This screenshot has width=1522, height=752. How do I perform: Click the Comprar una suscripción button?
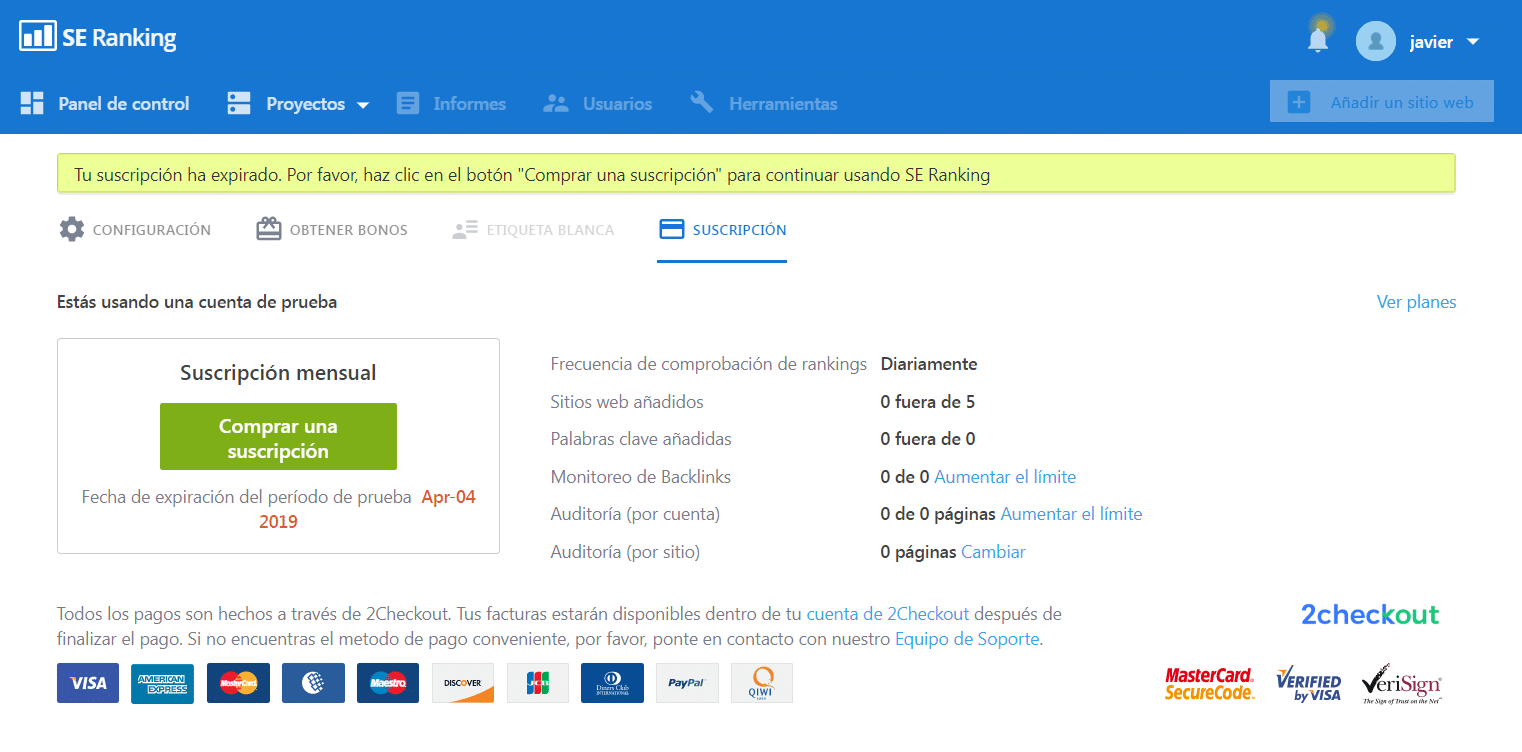click(278, 436)
